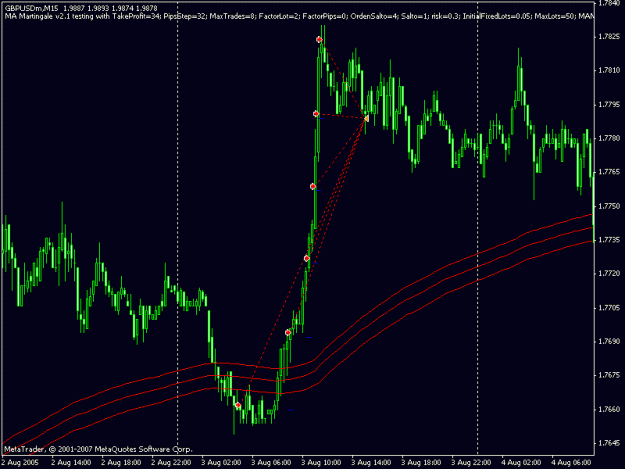Click the 2 Aug 22:00 time label
Viewport: 625px width, 469px height.
tap(171, 463)
